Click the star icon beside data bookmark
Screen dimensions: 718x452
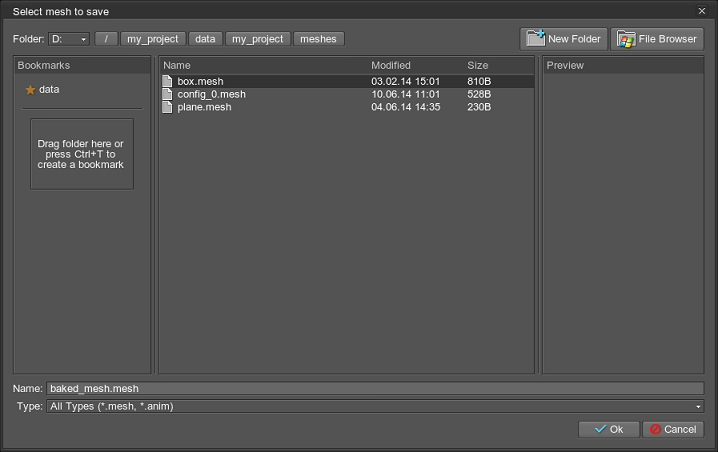click(30, 89)
